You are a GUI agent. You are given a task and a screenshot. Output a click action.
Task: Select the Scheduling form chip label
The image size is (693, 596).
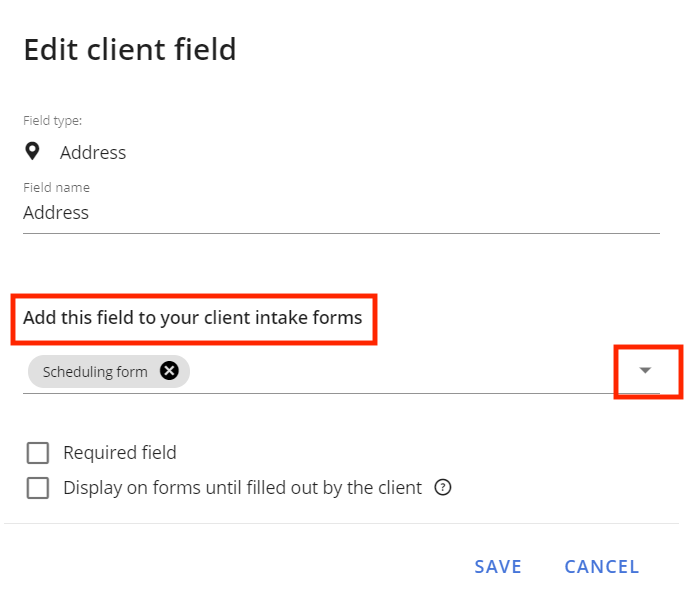click(x=95, y=372)
